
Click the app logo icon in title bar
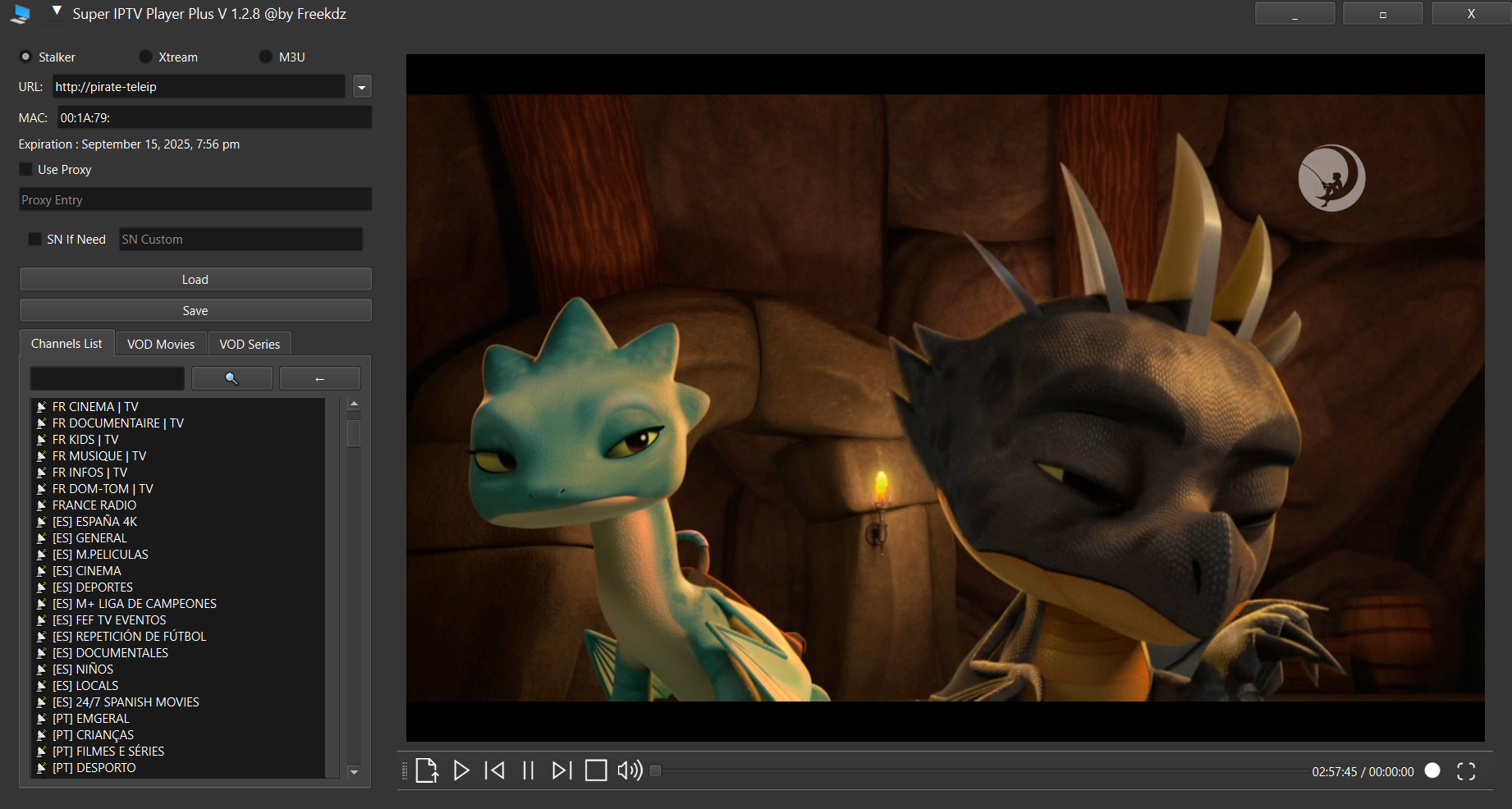(x=21, y=14)
